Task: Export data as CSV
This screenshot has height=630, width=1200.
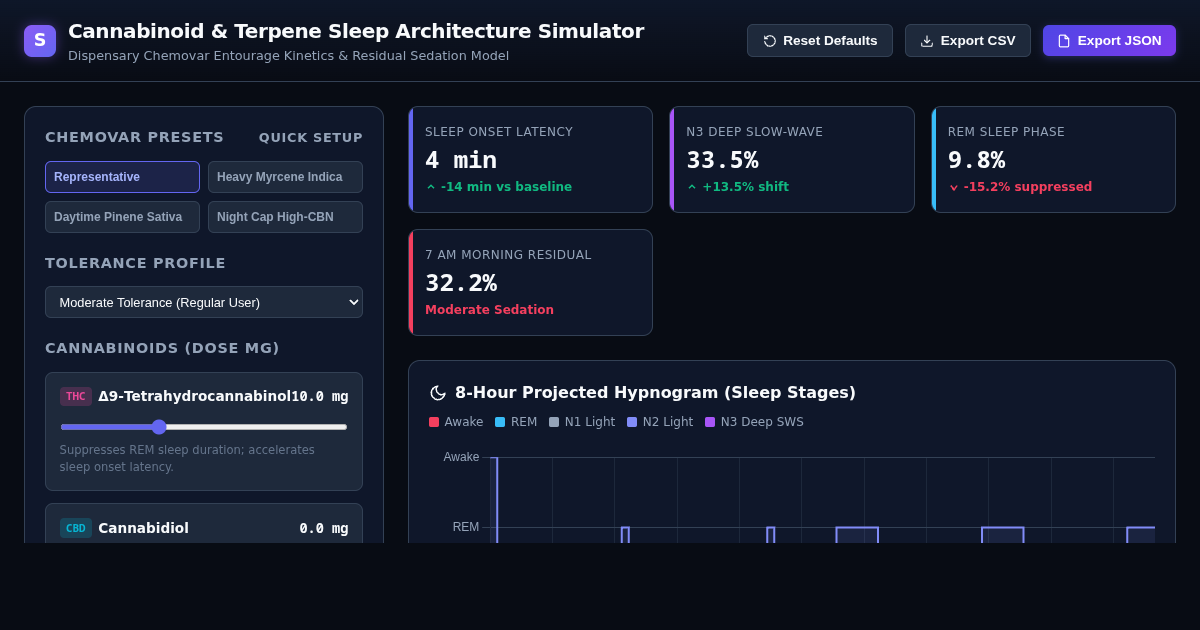Action: [x=968, y=41]
